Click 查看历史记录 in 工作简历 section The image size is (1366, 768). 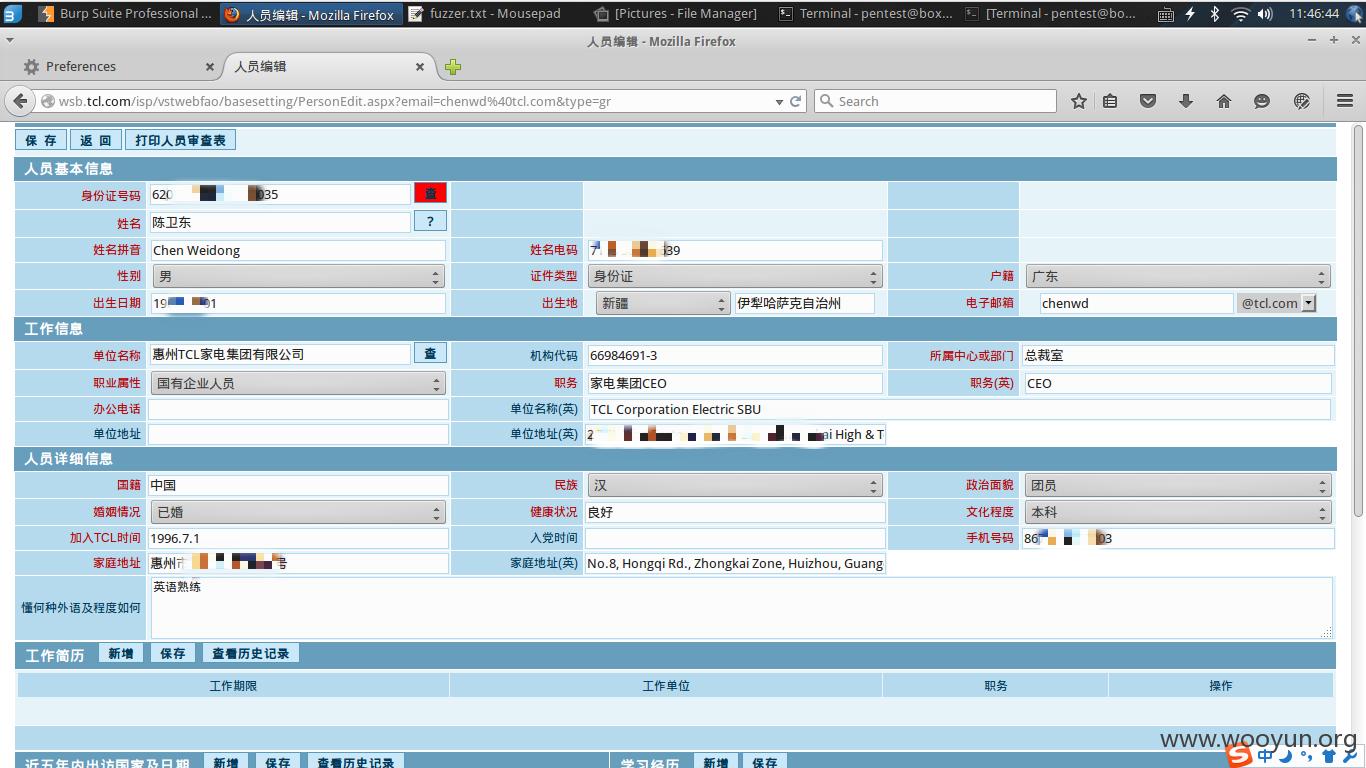(x=250, y=653)
